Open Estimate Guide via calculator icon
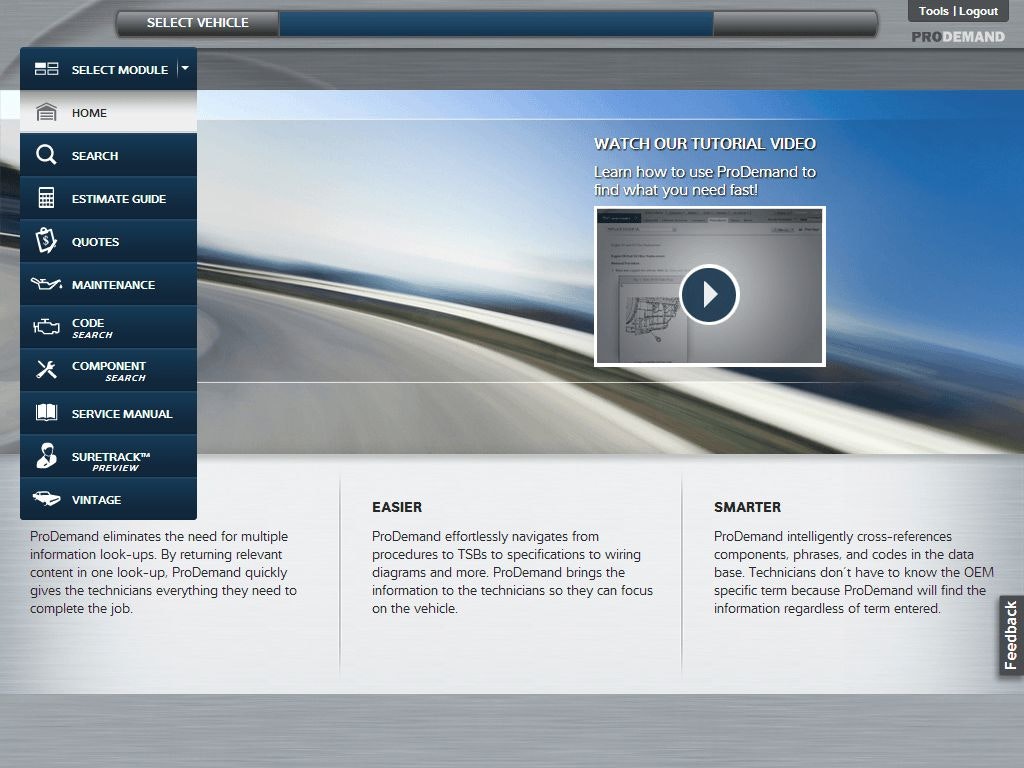 pos(46,198)
